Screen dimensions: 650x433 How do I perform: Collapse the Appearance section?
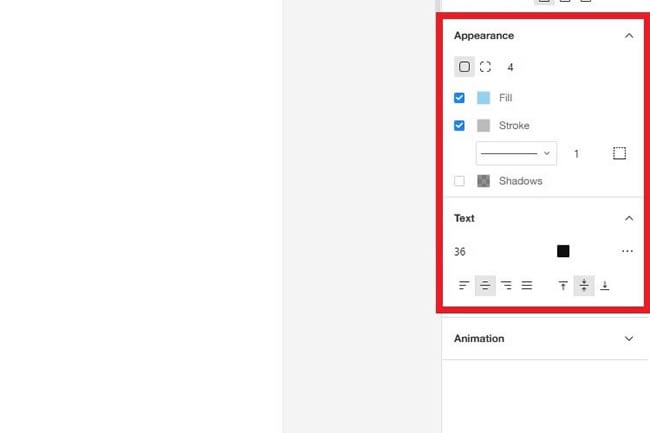[x=629, y=36]
